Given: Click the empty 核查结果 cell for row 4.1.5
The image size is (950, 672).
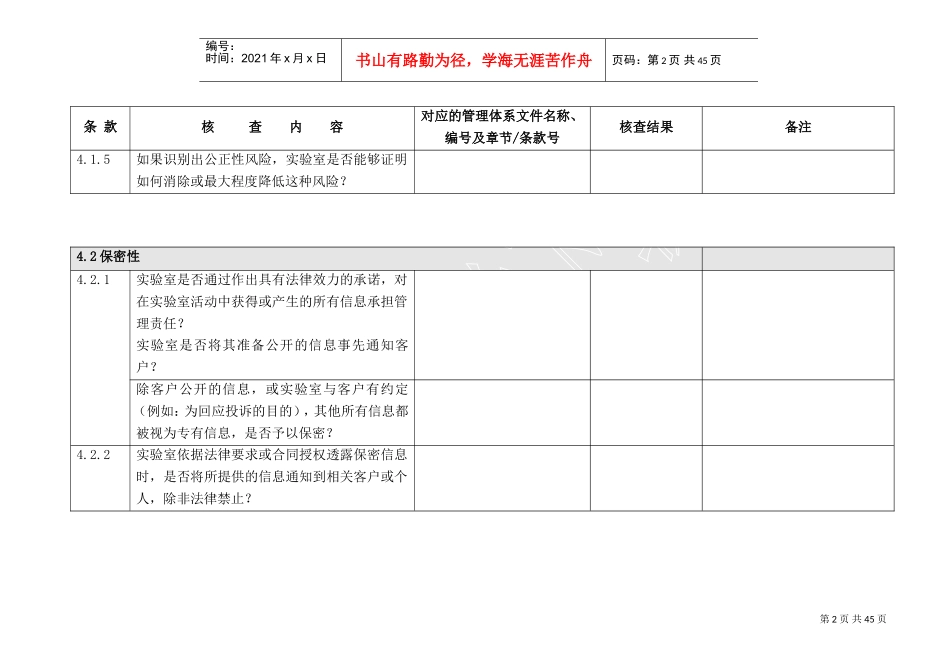Looking at the screenshot, I should (x=646, y=172).
